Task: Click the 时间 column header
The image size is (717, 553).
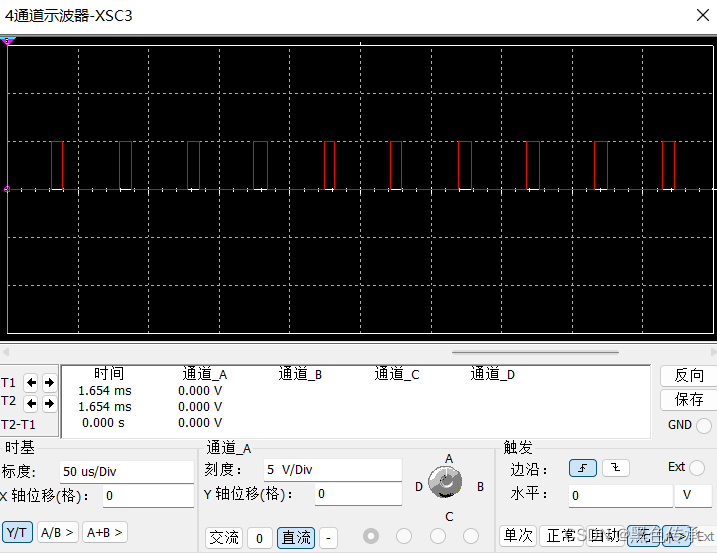Action: coord(109,373)
